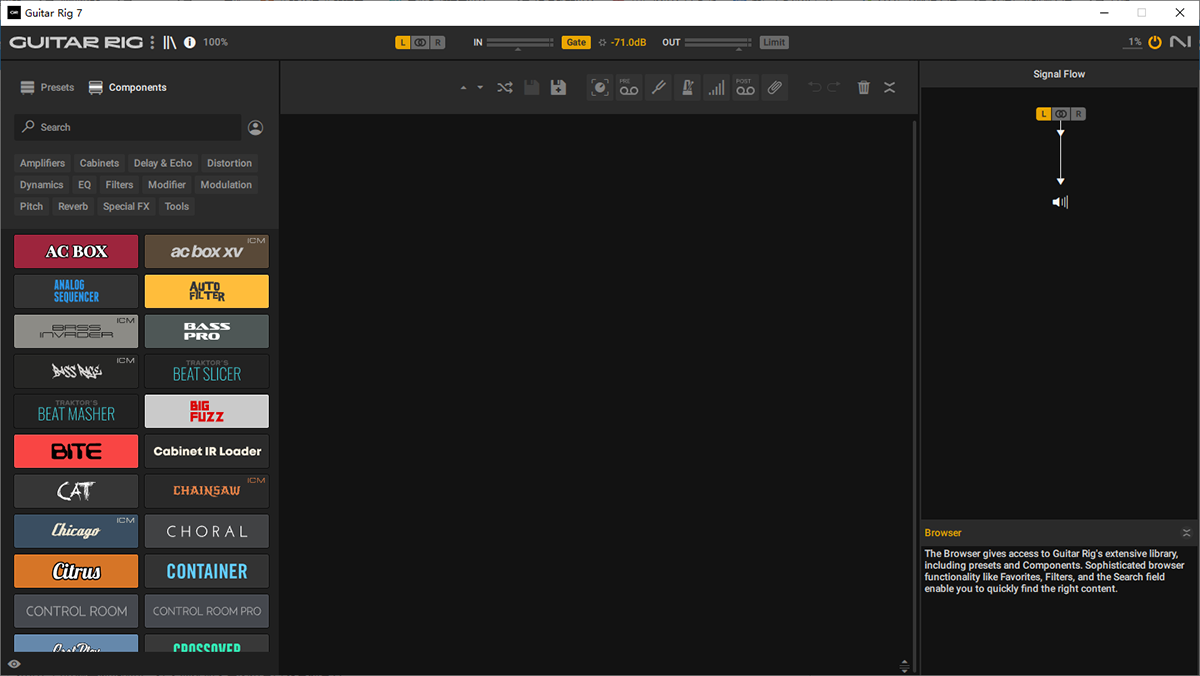
Task: Toggle the Gate button in the header
Action: 576,42
